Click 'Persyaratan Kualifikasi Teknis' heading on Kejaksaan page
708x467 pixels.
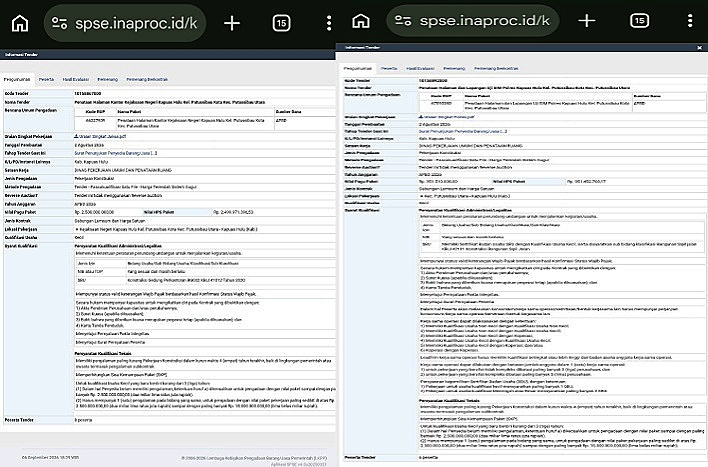(x=103, y=354)
